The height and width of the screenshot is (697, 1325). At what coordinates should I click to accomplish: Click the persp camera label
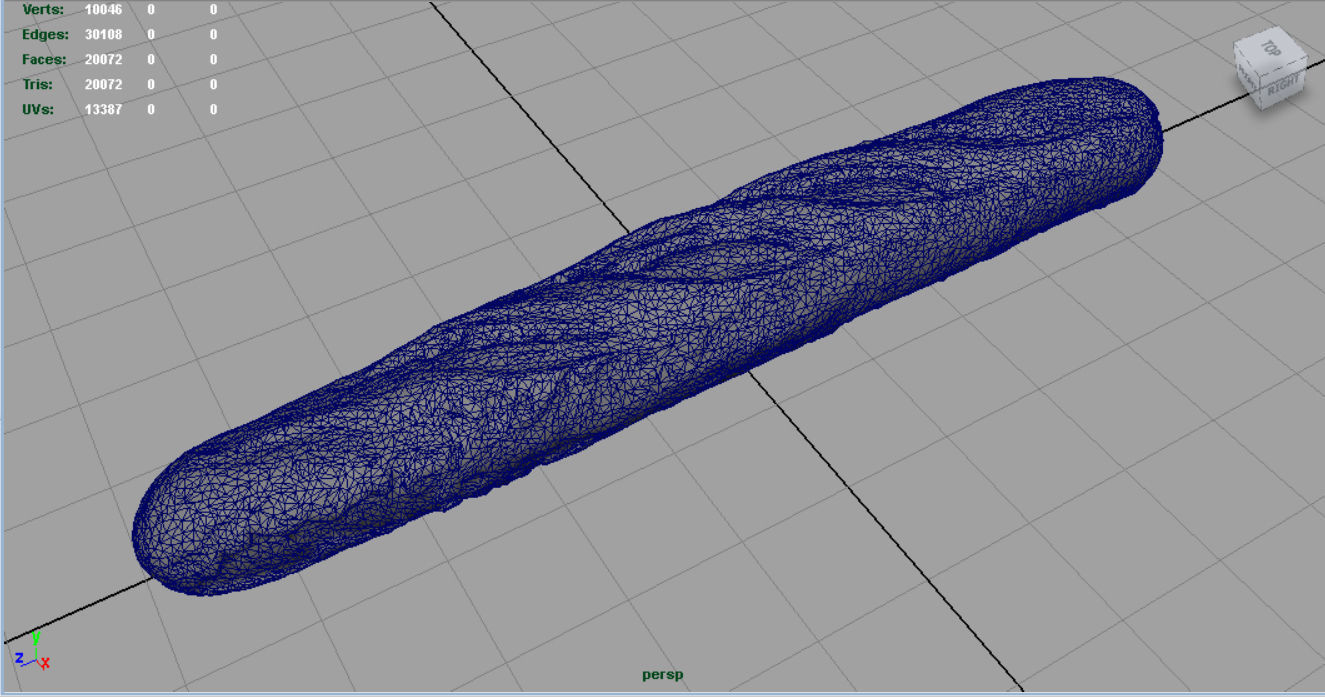tap(663, 675)
